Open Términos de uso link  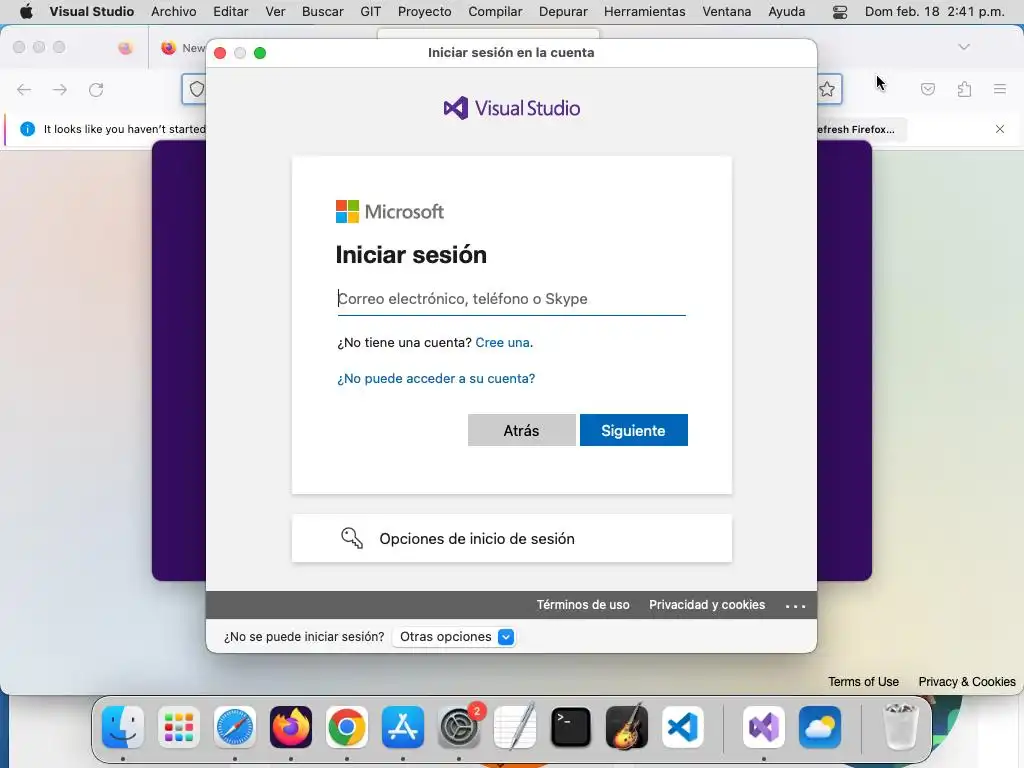[583, 605]
